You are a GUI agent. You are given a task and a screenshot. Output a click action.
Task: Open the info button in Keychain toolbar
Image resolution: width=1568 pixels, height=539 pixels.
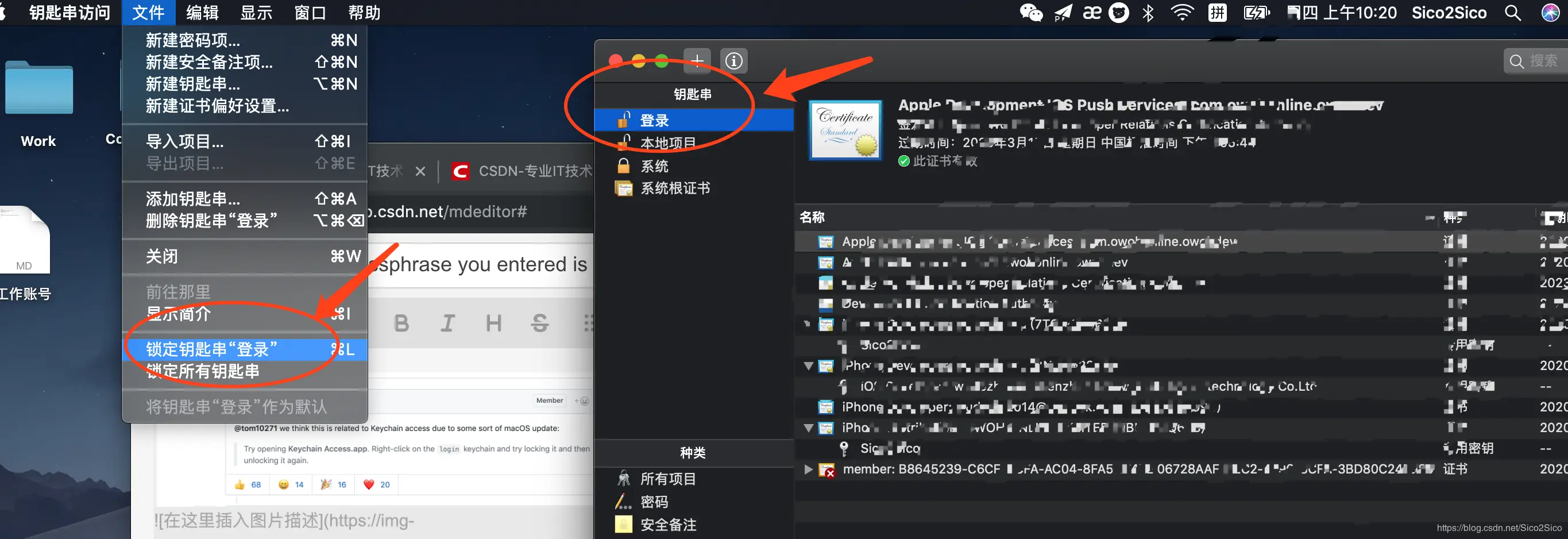point(733,61)
